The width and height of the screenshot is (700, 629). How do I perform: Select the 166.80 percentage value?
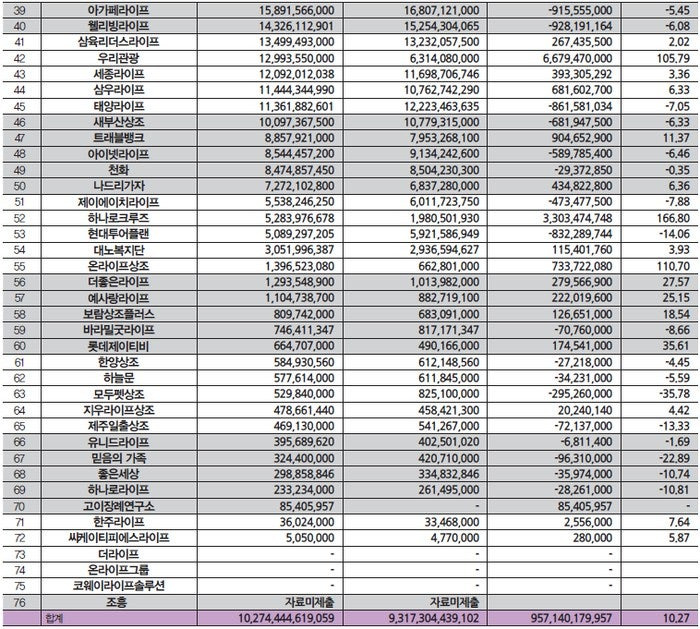673,218
